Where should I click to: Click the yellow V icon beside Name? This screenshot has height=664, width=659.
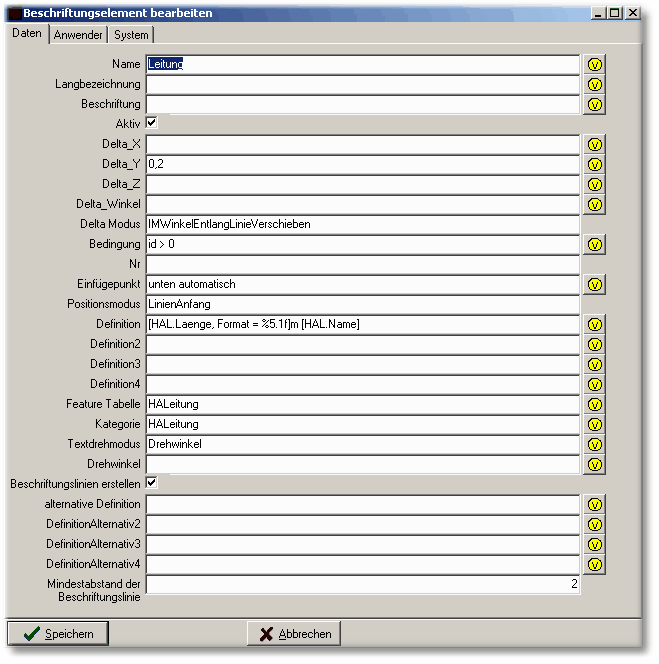click(595, 64)
